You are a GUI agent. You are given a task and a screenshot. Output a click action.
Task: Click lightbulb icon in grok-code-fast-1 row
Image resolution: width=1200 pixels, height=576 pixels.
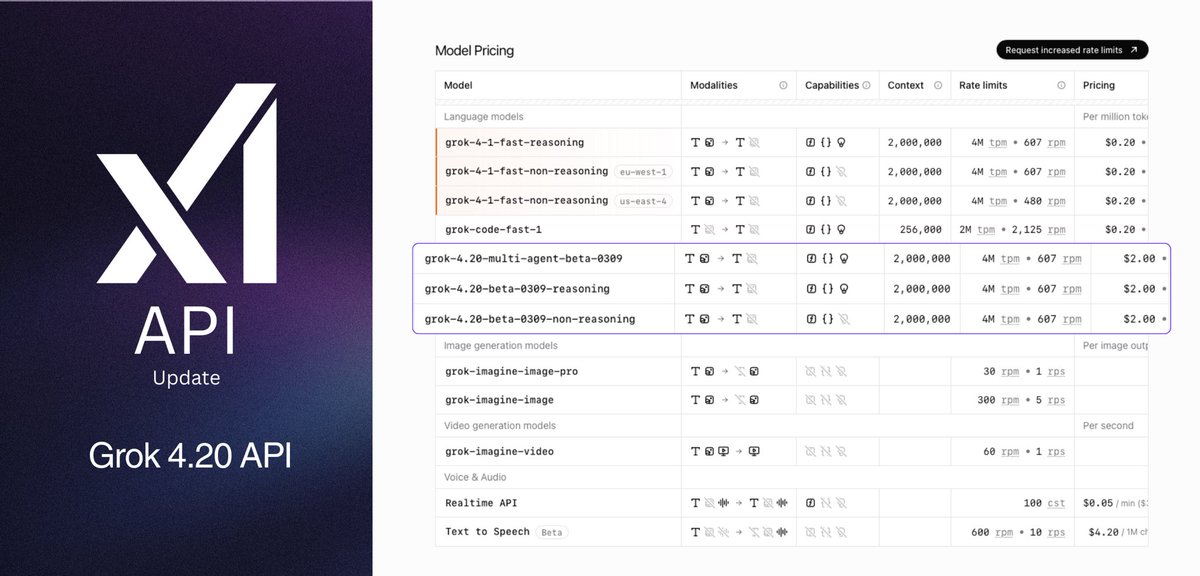pos(841,230)
